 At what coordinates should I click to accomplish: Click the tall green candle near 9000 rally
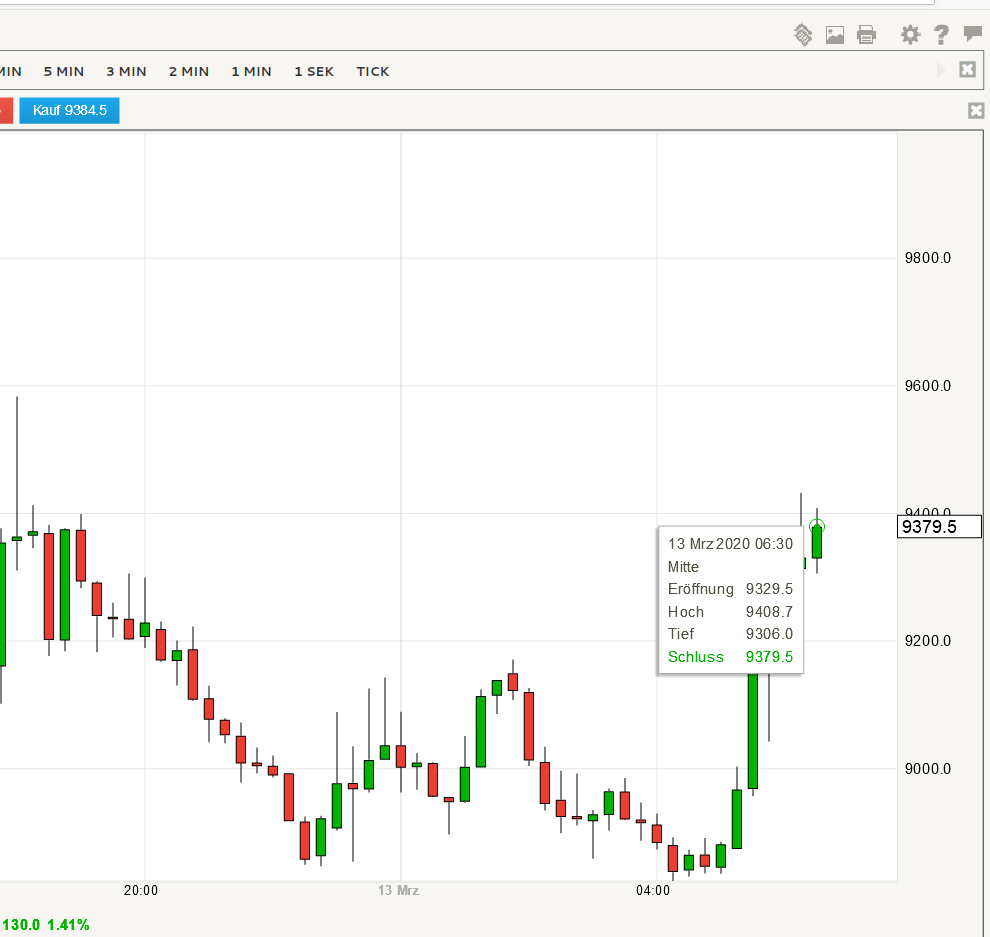pyautogui.click(x=753, y=731)
